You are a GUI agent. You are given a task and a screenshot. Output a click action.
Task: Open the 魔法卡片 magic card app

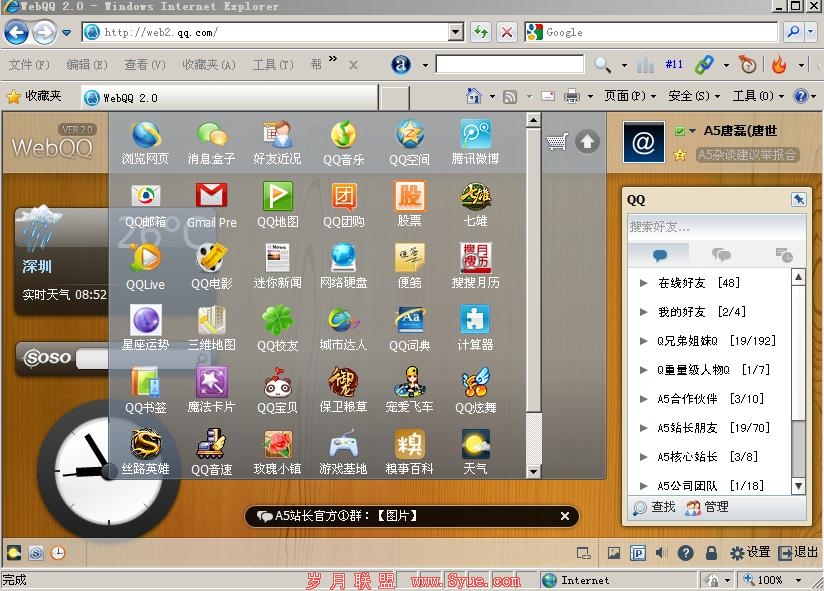coord(211,391)
